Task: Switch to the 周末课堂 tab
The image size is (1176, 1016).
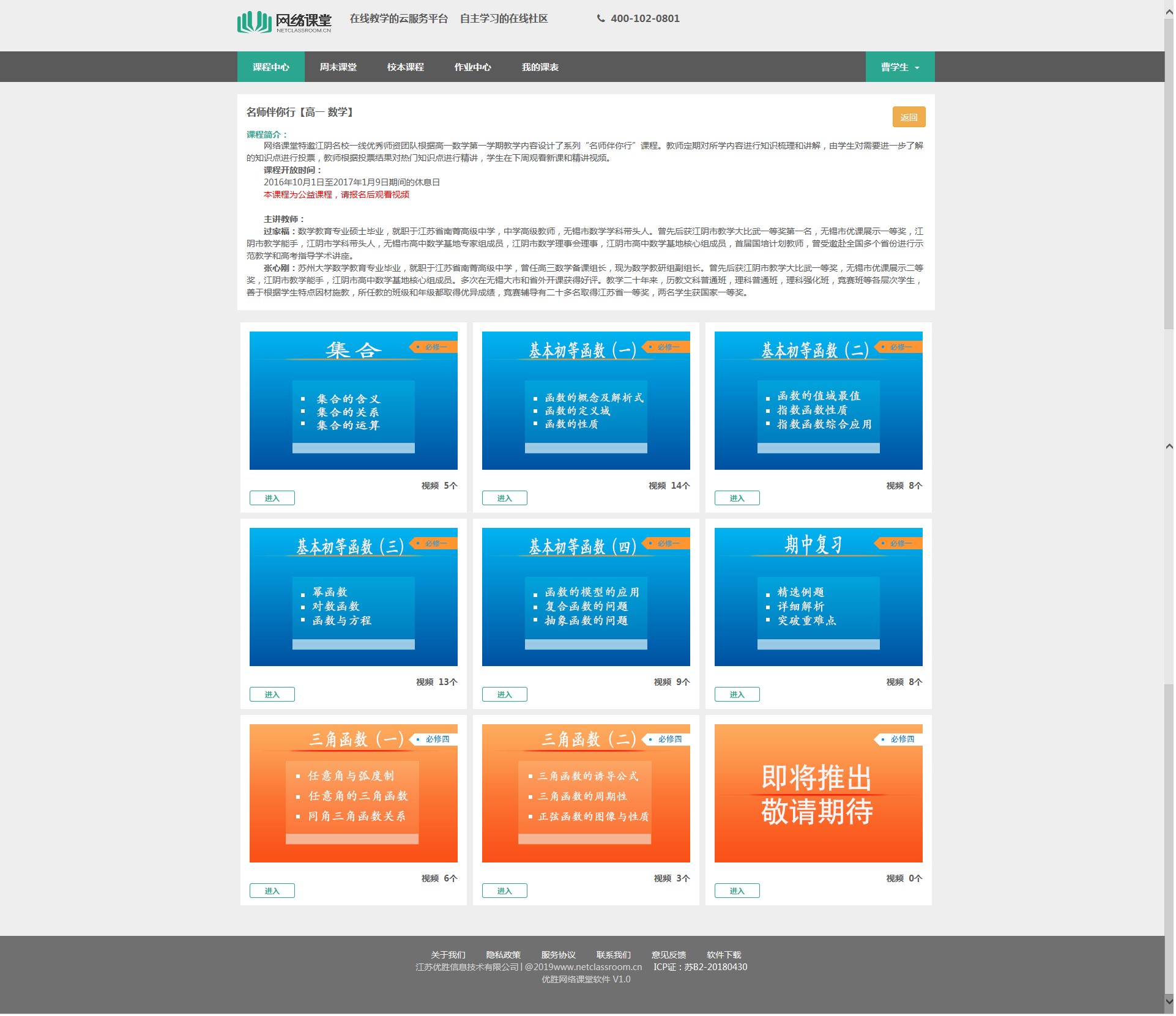Action: pyautogui.click(x=338, y=67)
